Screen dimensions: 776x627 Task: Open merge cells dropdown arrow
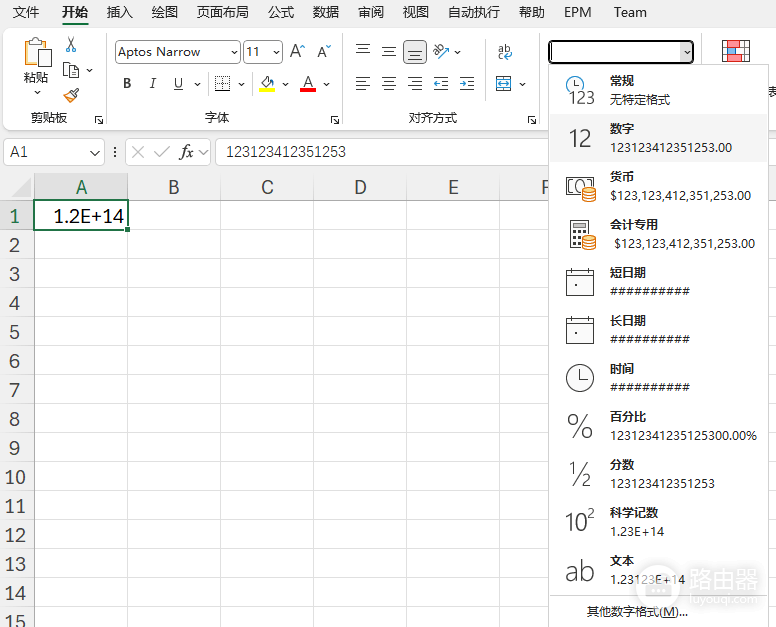pyautogui.click(x=523, y=84)
